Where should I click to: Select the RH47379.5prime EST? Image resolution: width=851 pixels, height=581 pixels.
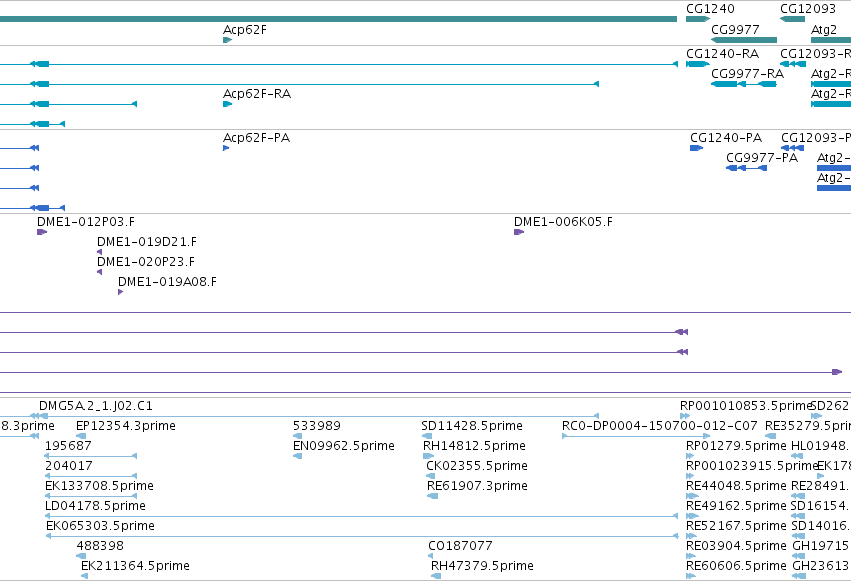[x=436, y=576]
